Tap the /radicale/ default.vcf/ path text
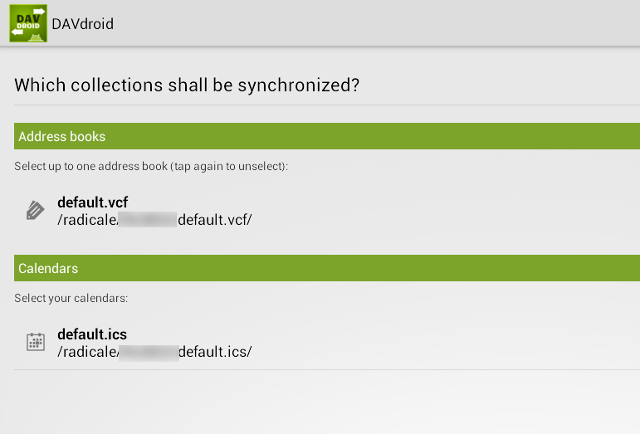This screenshot has width=640, height=434. coord(155,220)
